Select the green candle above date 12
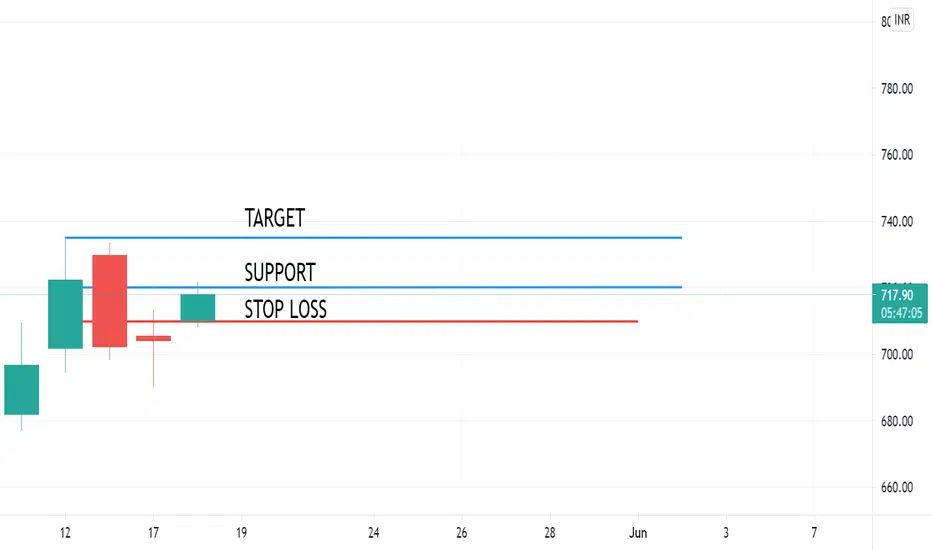The image size is (932, 550). pyautogui.click(x=65, y=314)
